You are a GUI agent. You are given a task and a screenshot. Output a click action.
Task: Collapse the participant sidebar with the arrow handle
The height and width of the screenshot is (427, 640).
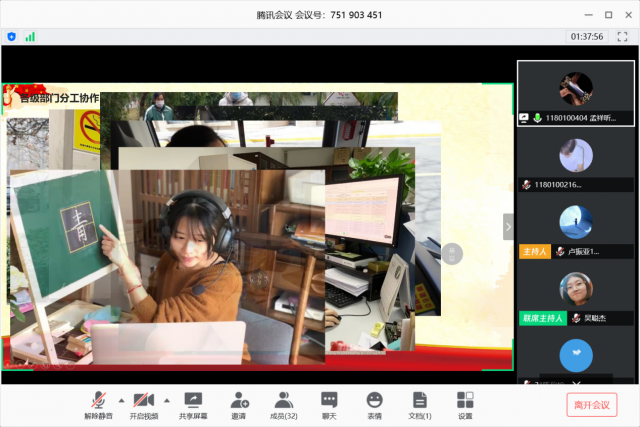508,226
